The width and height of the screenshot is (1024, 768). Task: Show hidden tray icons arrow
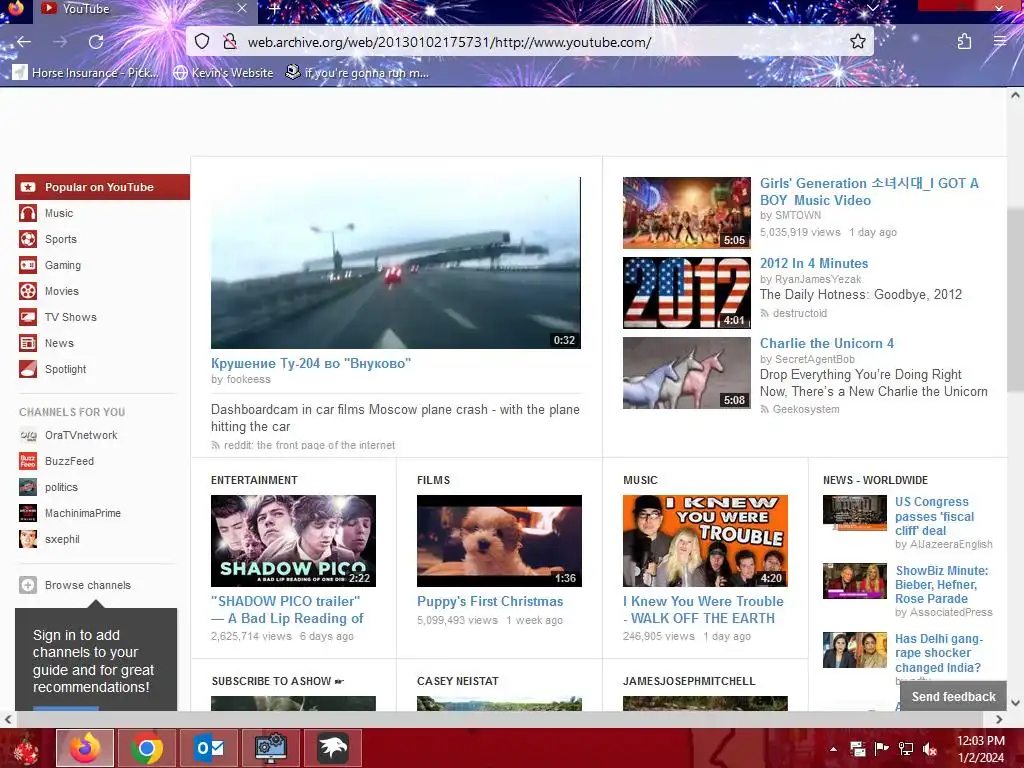(x=833, y=749)
